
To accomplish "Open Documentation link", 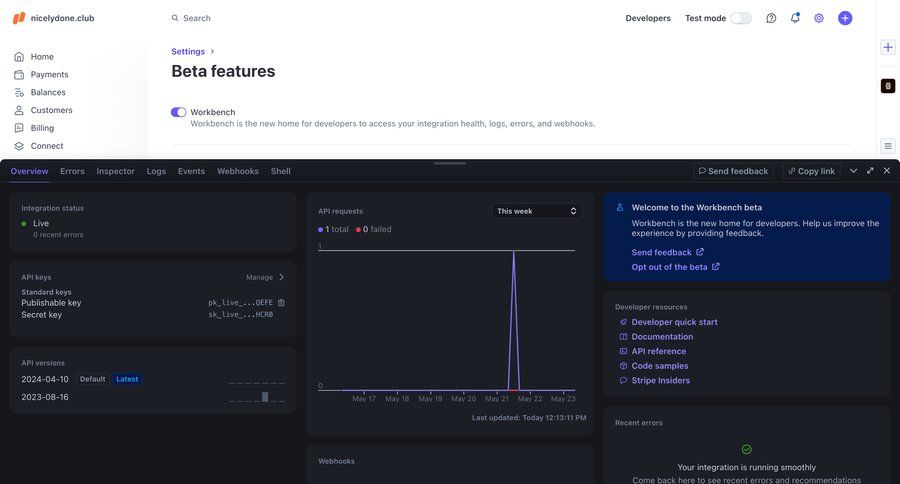I will pos(662,336).
